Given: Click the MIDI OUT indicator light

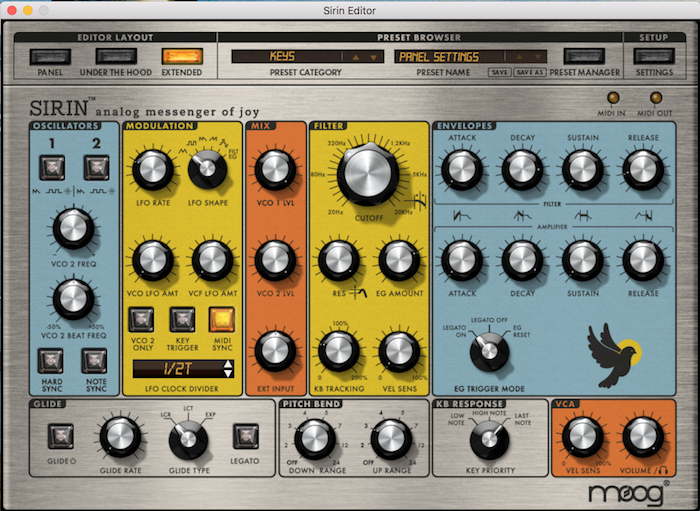Looking at the screenshot, I should 655,98.
